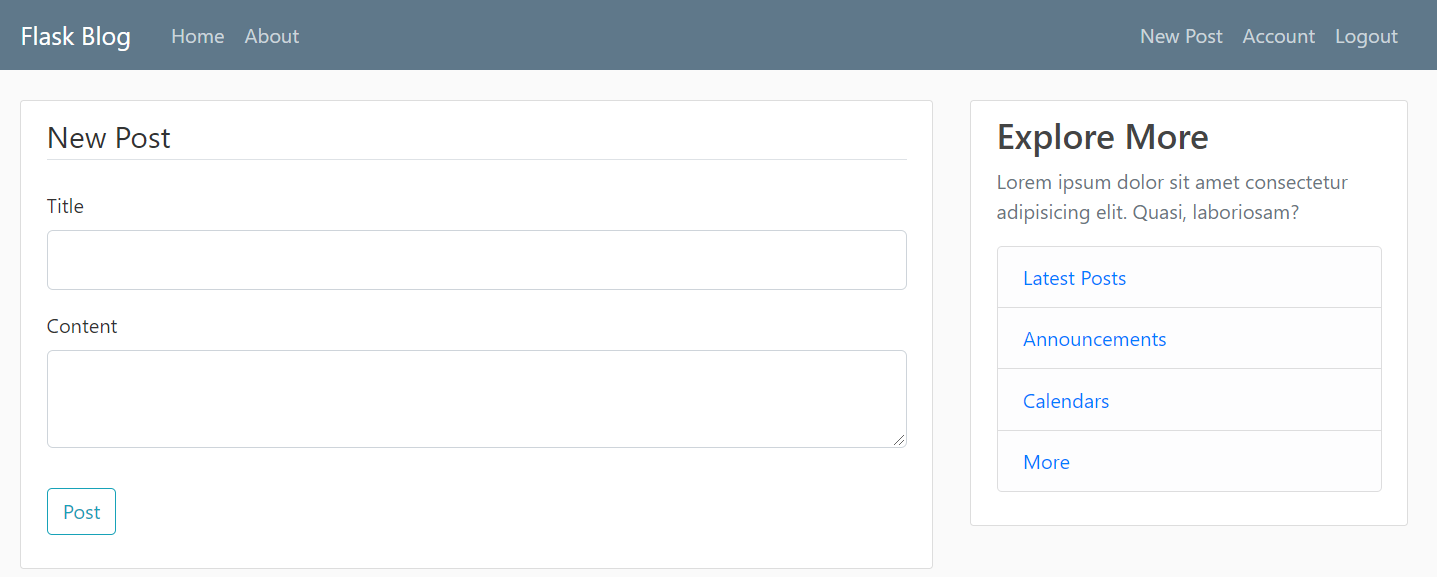Open the About page
This screenshot has height=577, width=1437.
click(271, 36)
